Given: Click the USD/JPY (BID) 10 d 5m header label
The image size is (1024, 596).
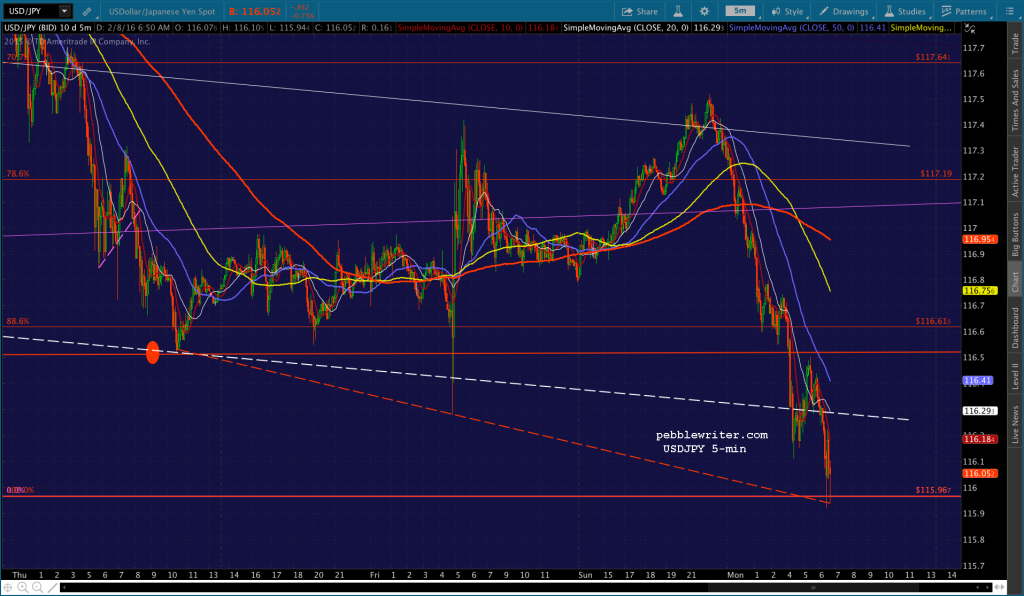Looking at the screenshot, I should (48, 28).
